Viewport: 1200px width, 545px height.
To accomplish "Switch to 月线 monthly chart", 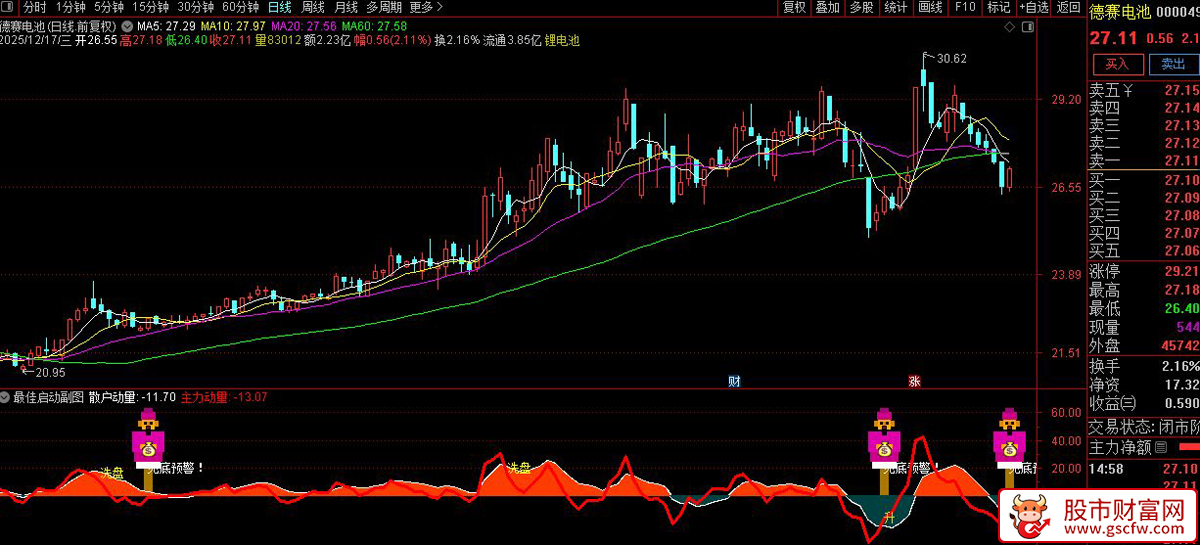I will click(x=346, y=7).
